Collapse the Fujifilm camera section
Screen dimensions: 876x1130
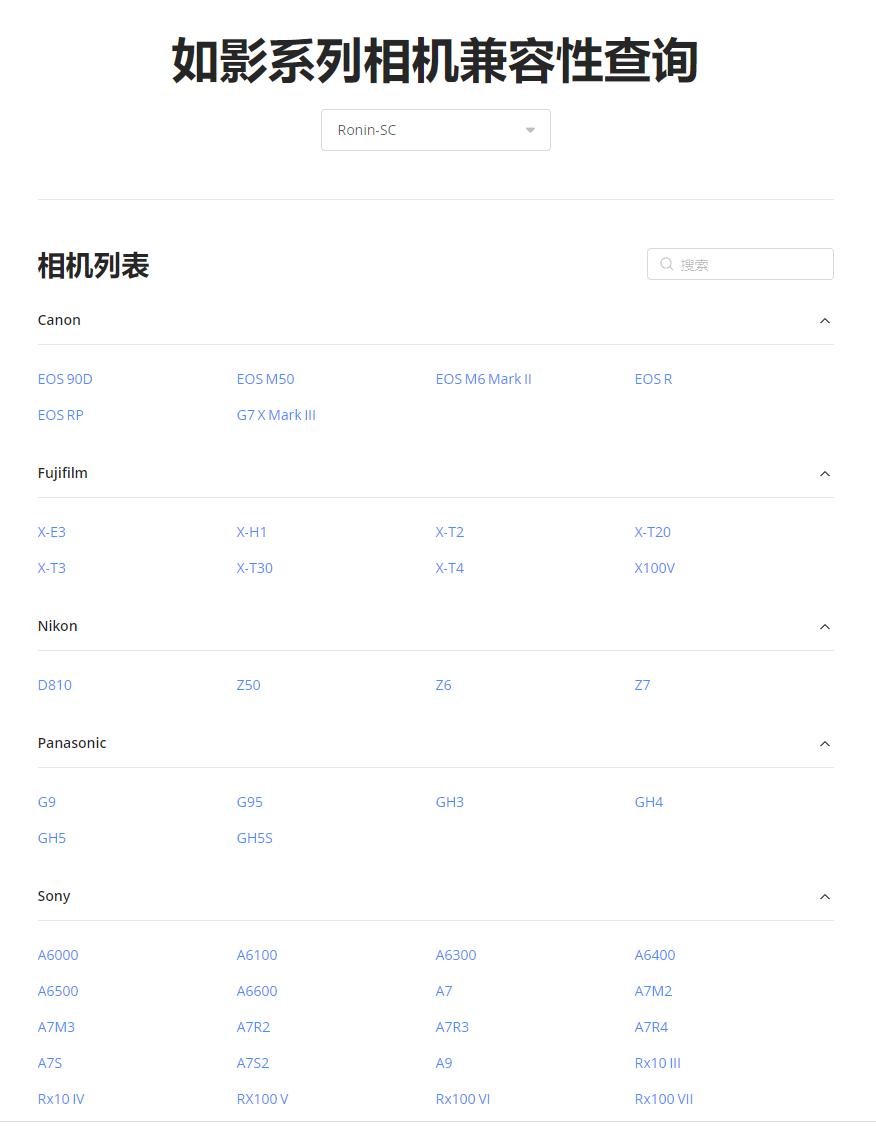pos(824,474)
